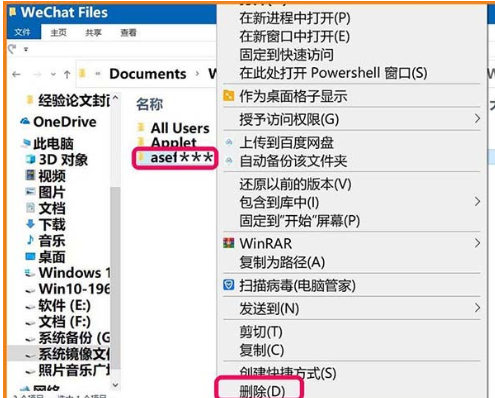Screen dimensions: 495x398
Task: Open the 文件 ribbon tab
Action: click(x=23, y=32)
